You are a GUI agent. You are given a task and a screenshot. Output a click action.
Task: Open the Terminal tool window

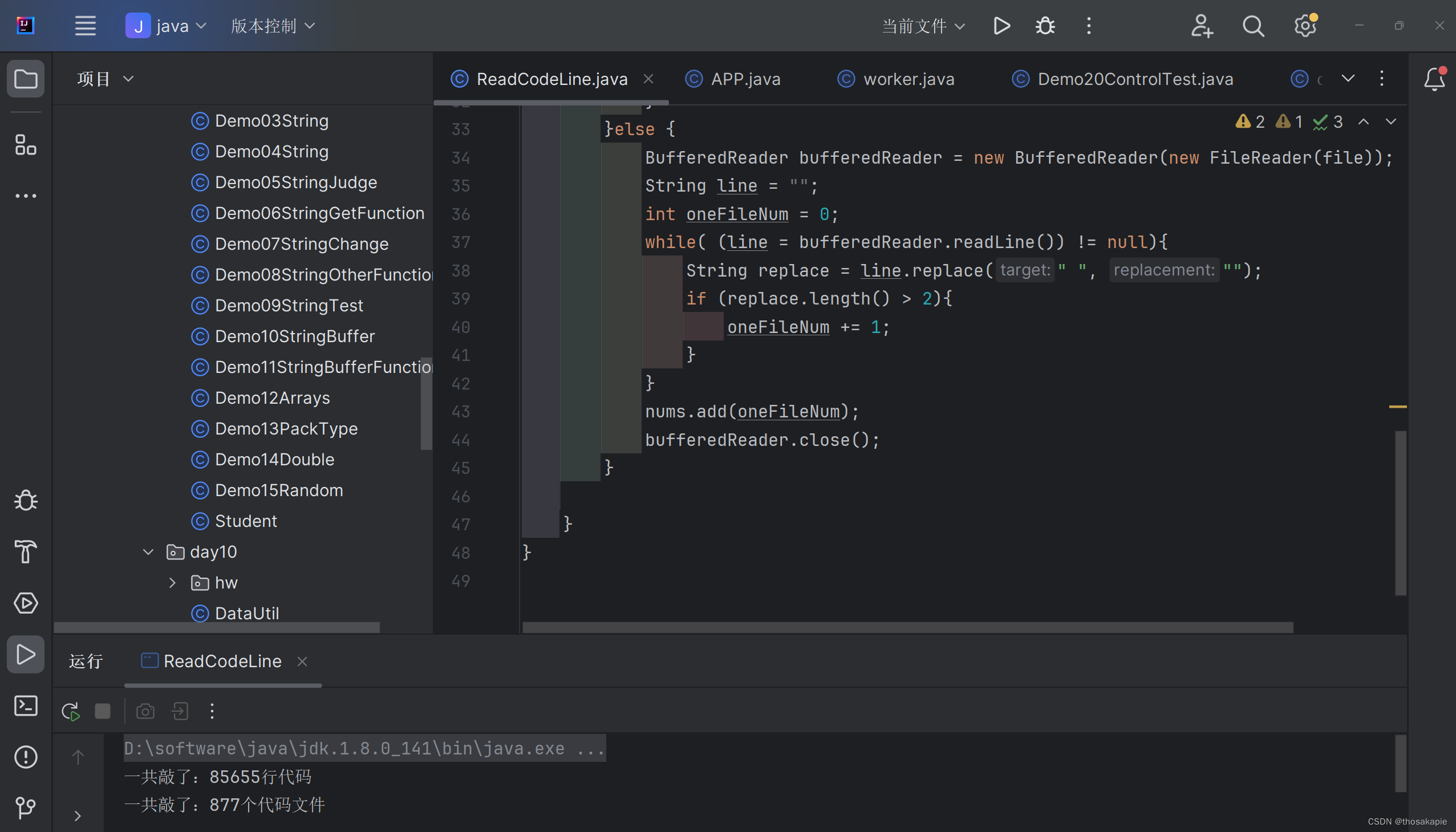(26, 706)
